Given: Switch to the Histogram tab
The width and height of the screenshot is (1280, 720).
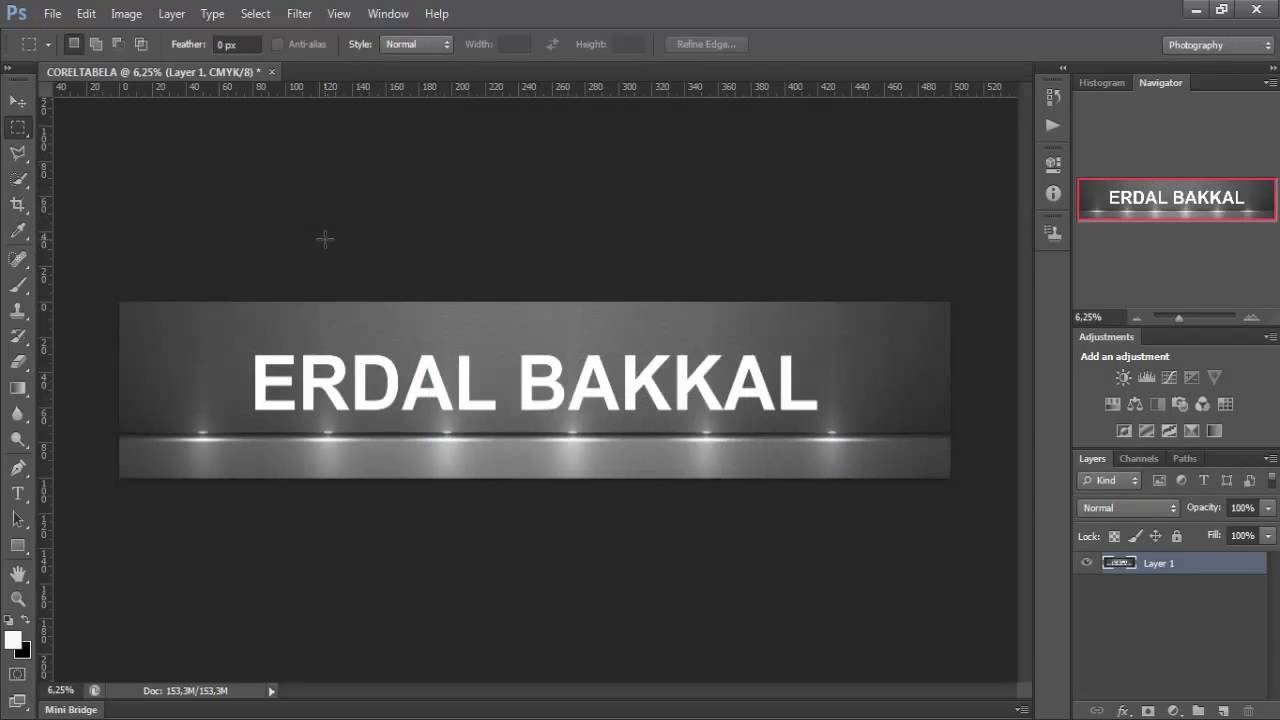Looking at the screenshot, I should tap(1102, 83).
